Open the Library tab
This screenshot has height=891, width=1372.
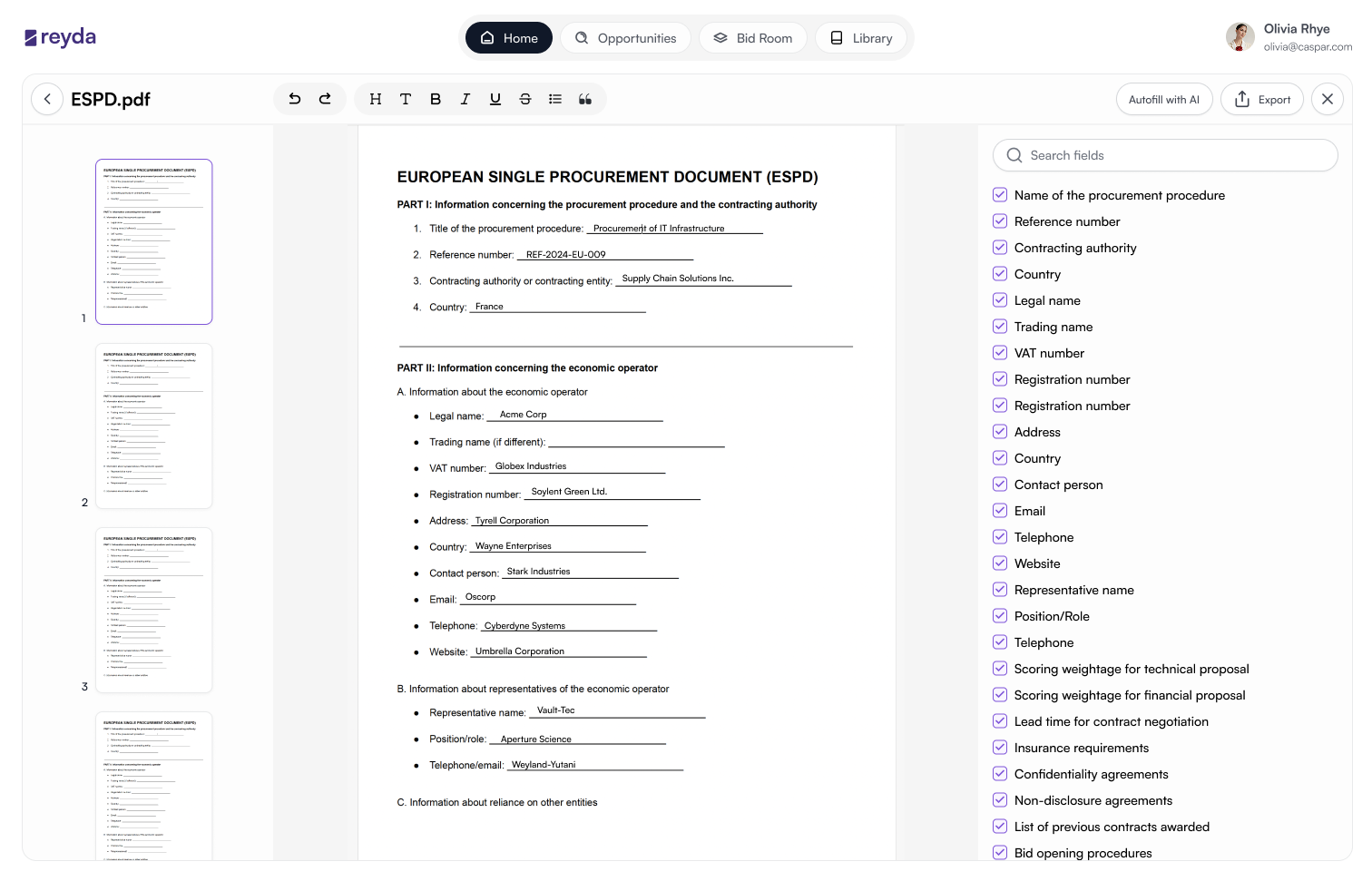click(x=861, y=38)
